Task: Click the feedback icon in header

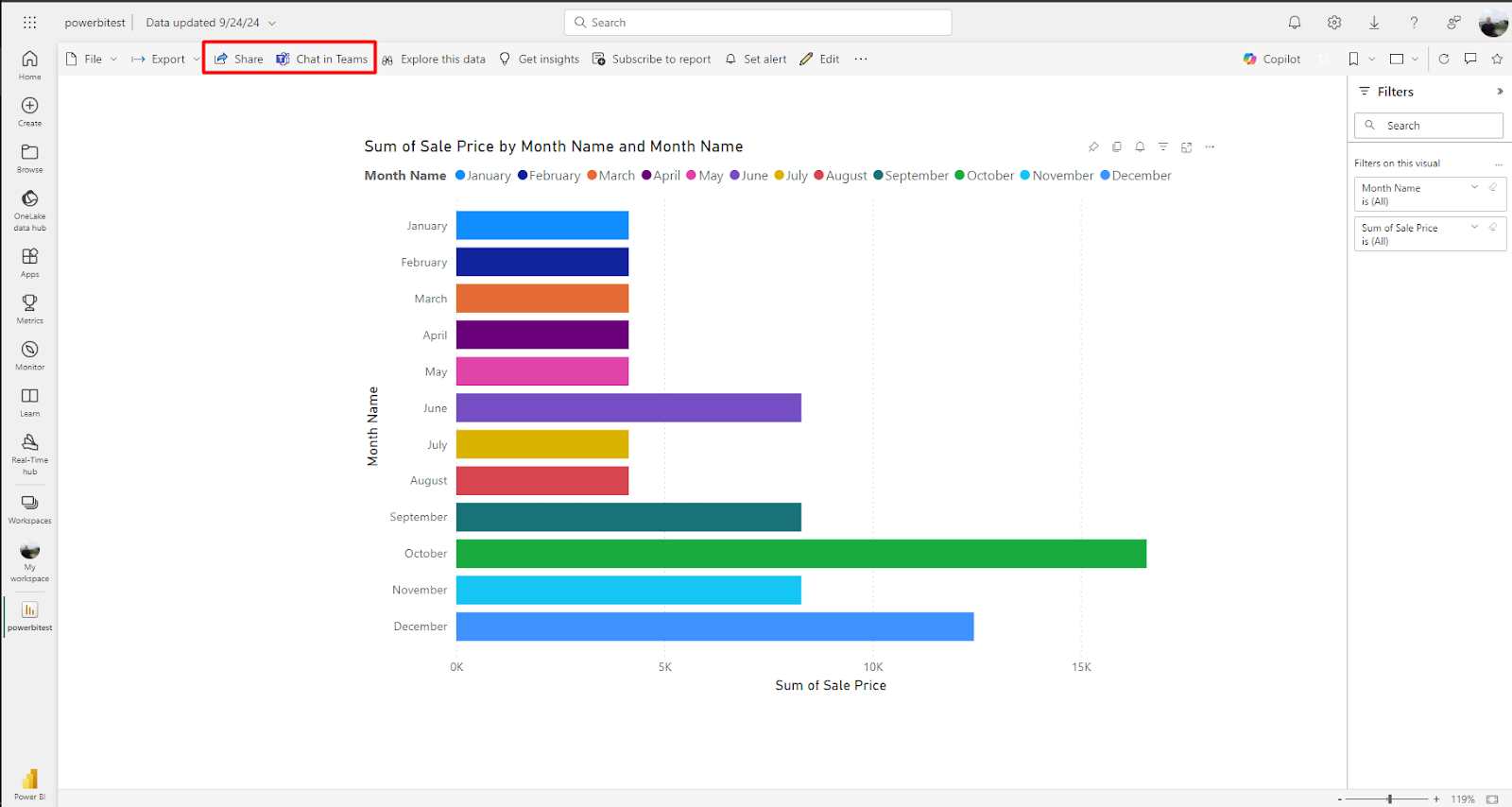Action: pyautogui.click(x=1453, y=22)
